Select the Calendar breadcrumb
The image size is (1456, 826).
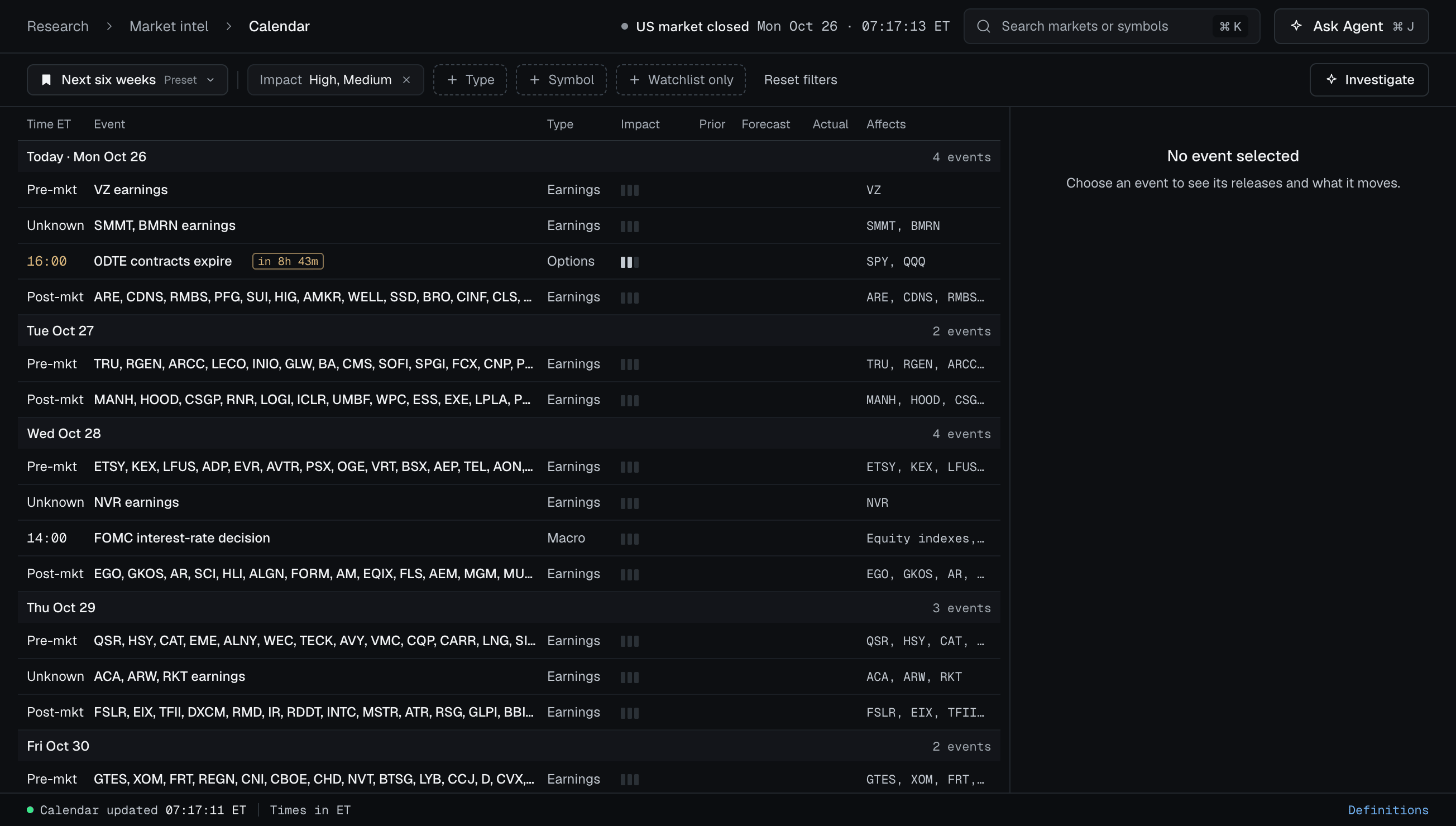[x=279, y=26]
